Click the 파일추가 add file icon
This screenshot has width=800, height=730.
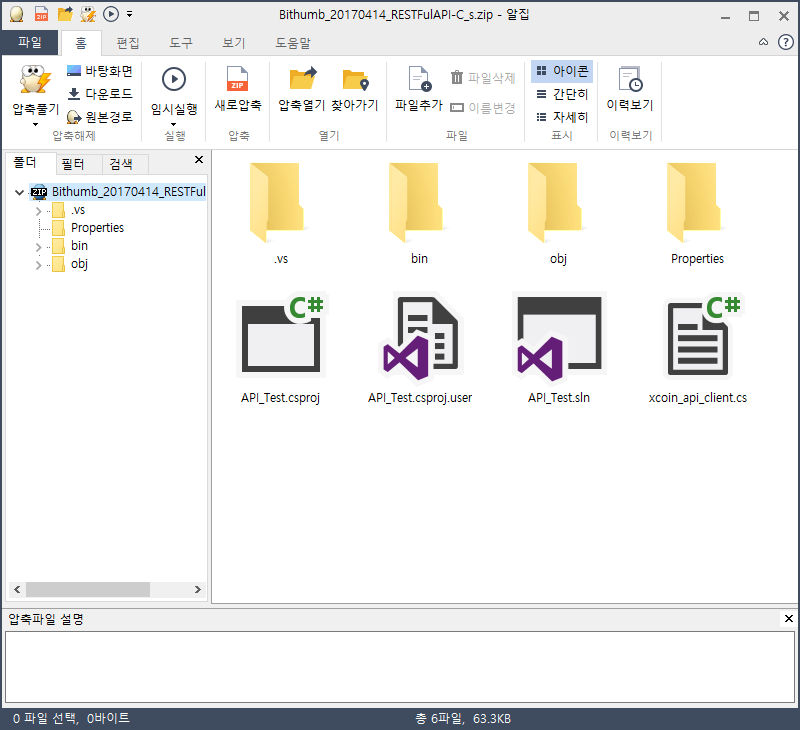pos(419,80)
